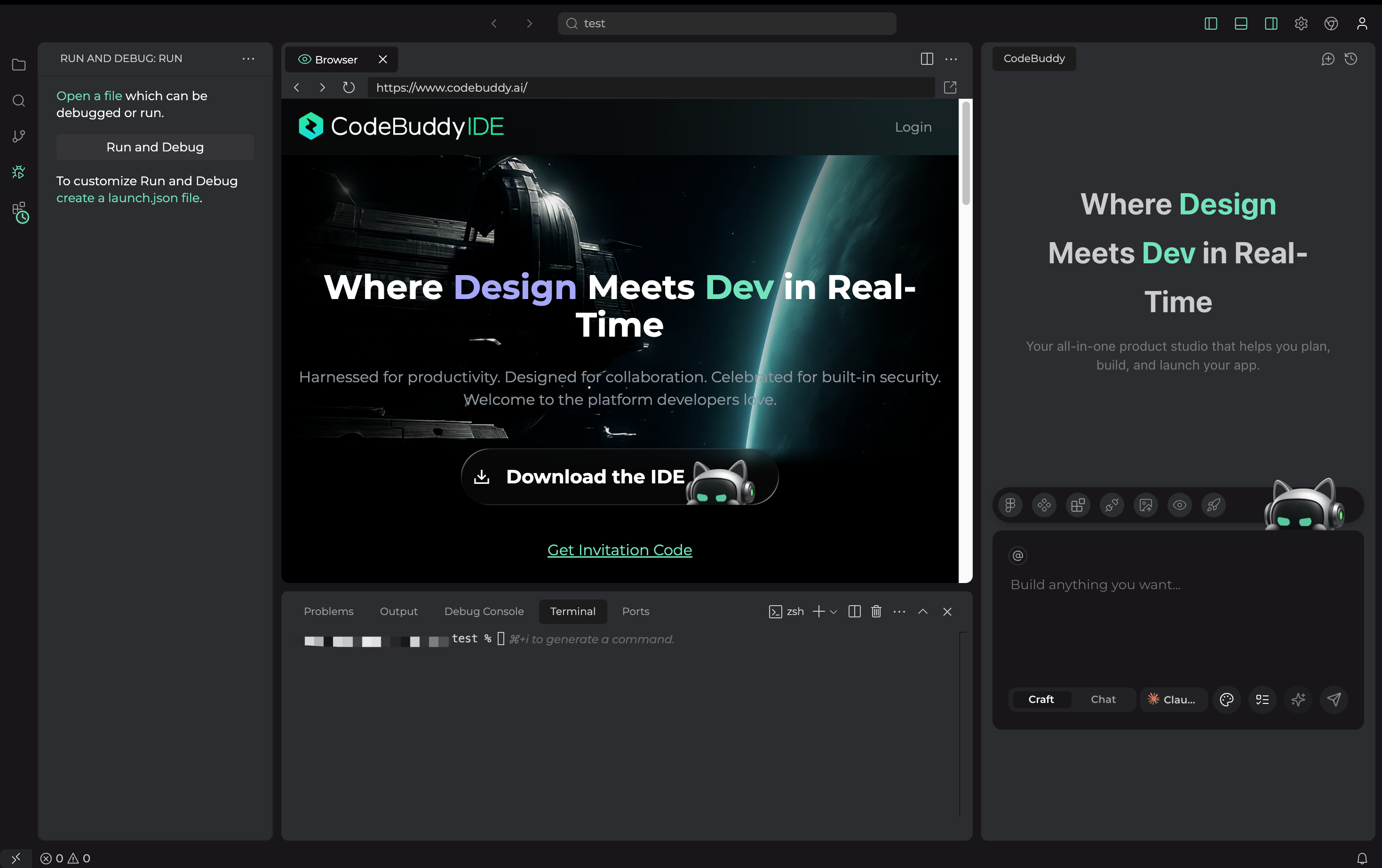Click the sparkle enhance prompt icon
The image size is (1382, 868).
(x=1298, y=699)
